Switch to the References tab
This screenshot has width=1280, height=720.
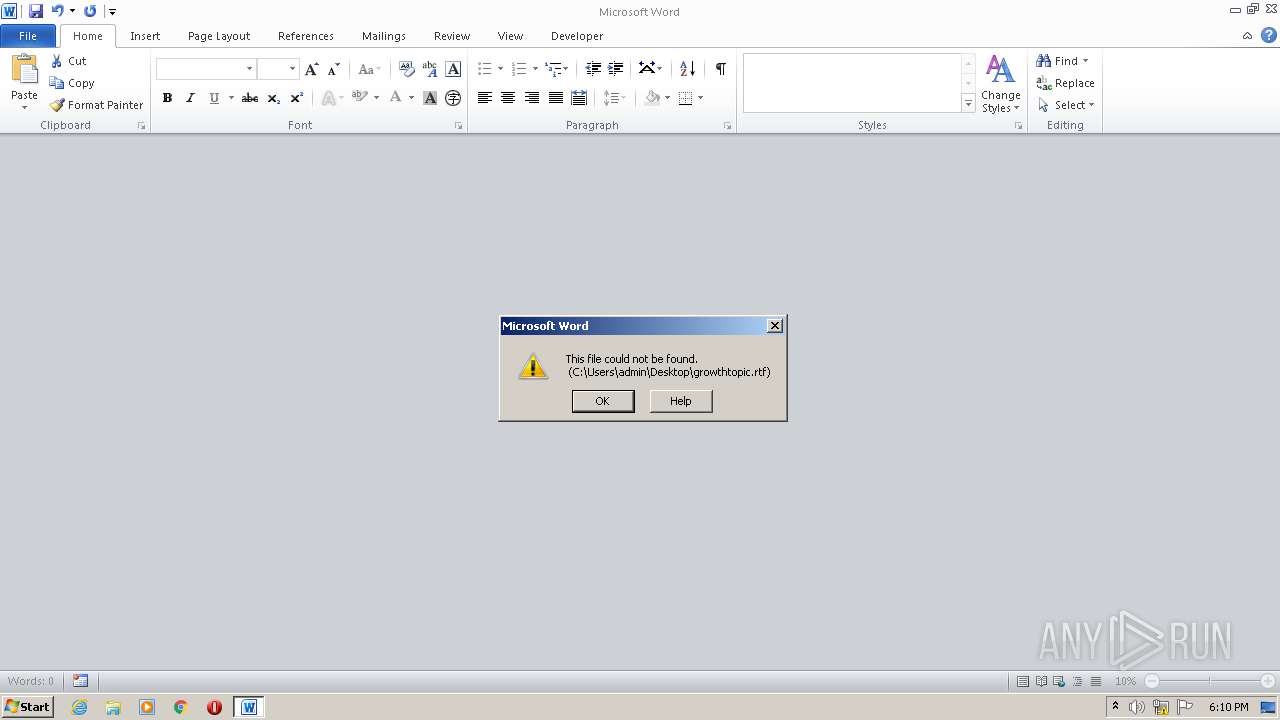pos(306,36)
